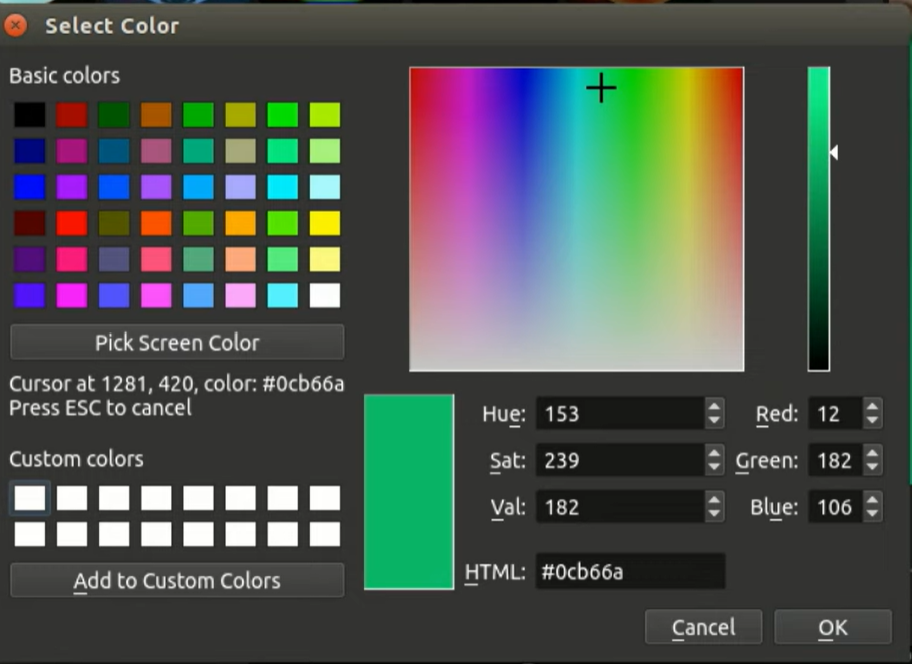Click the green brightness slider strip
912x664 pixels.
(818, 218)
